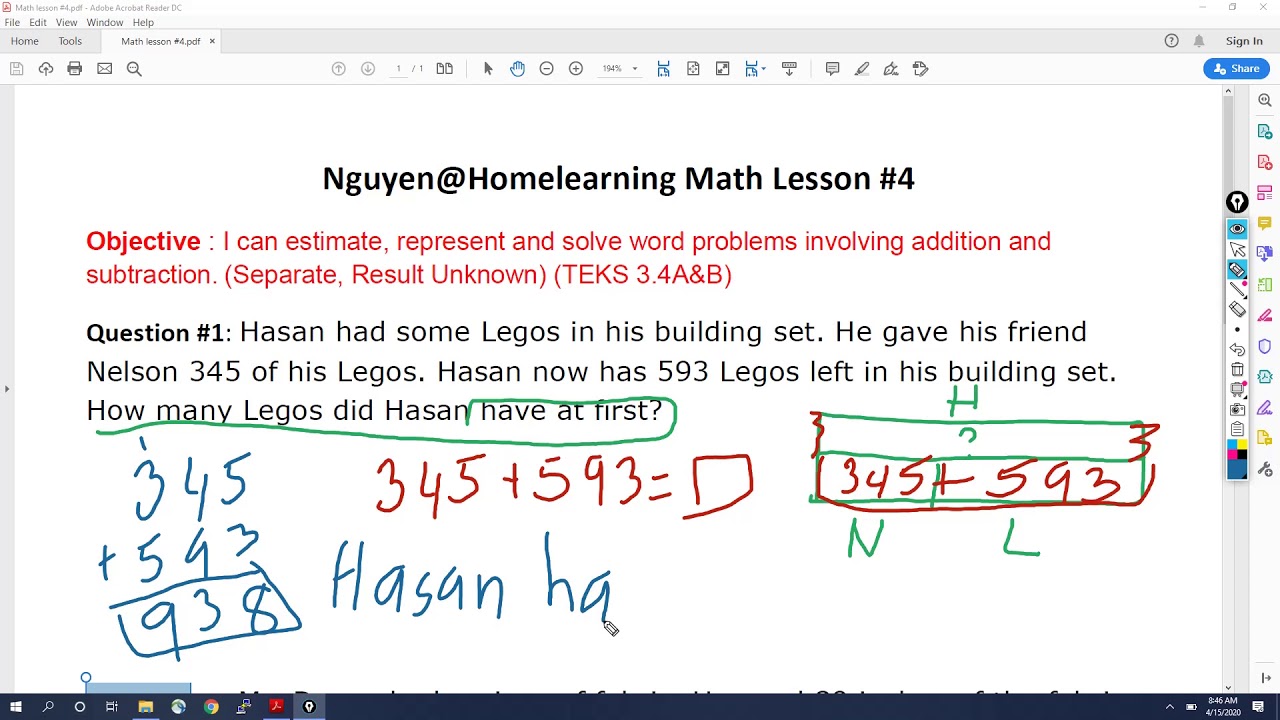Print the document using the printer icon
The width and height of the screenshot is (1280, 720).
75,69
